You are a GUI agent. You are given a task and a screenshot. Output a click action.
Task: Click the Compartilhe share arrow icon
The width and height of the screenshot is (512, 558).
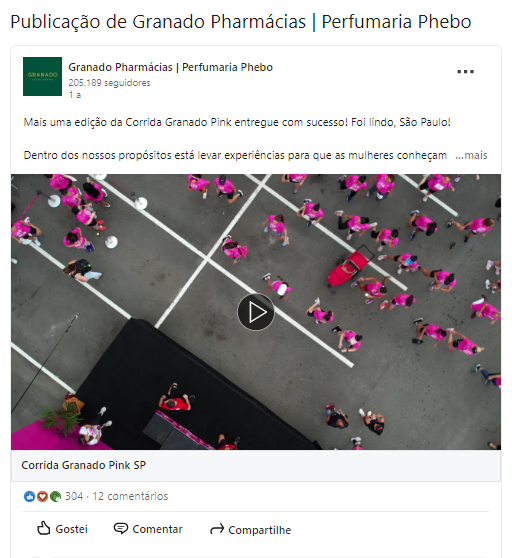pos(217,529)
